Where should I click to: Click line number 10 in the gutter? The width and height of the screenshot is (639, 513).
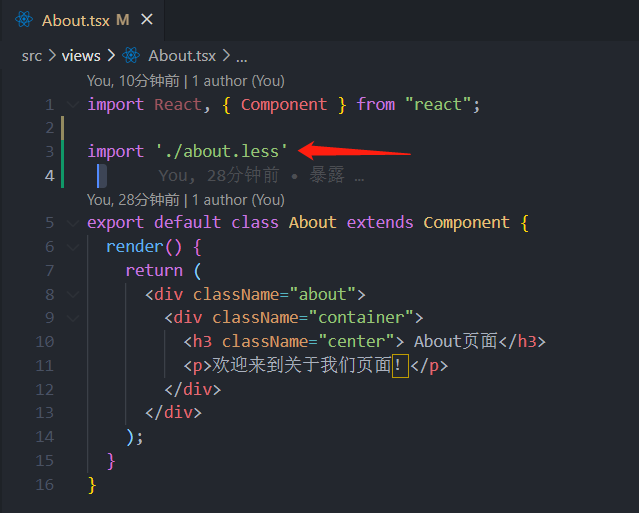pos(45,341)
